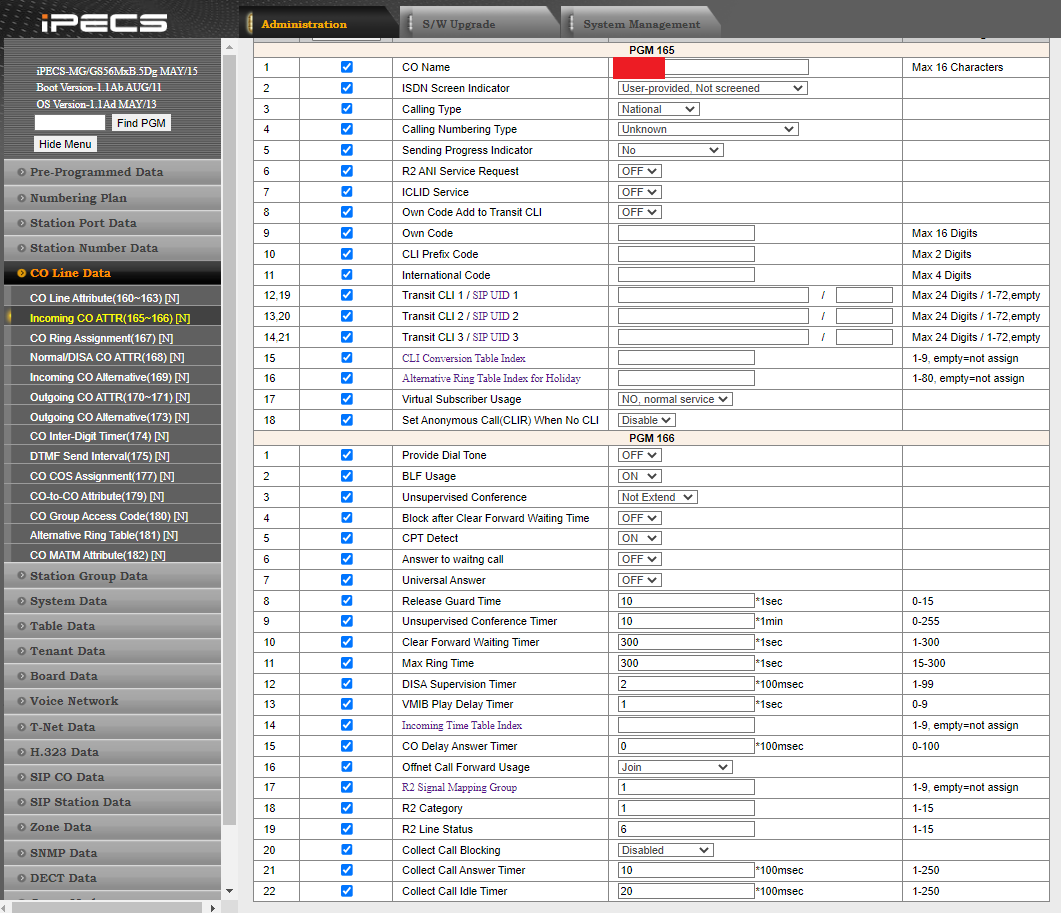Click the Release Guard Time input field
Viewport: 1061px width, 913px height.
click(x=686, y=601)
